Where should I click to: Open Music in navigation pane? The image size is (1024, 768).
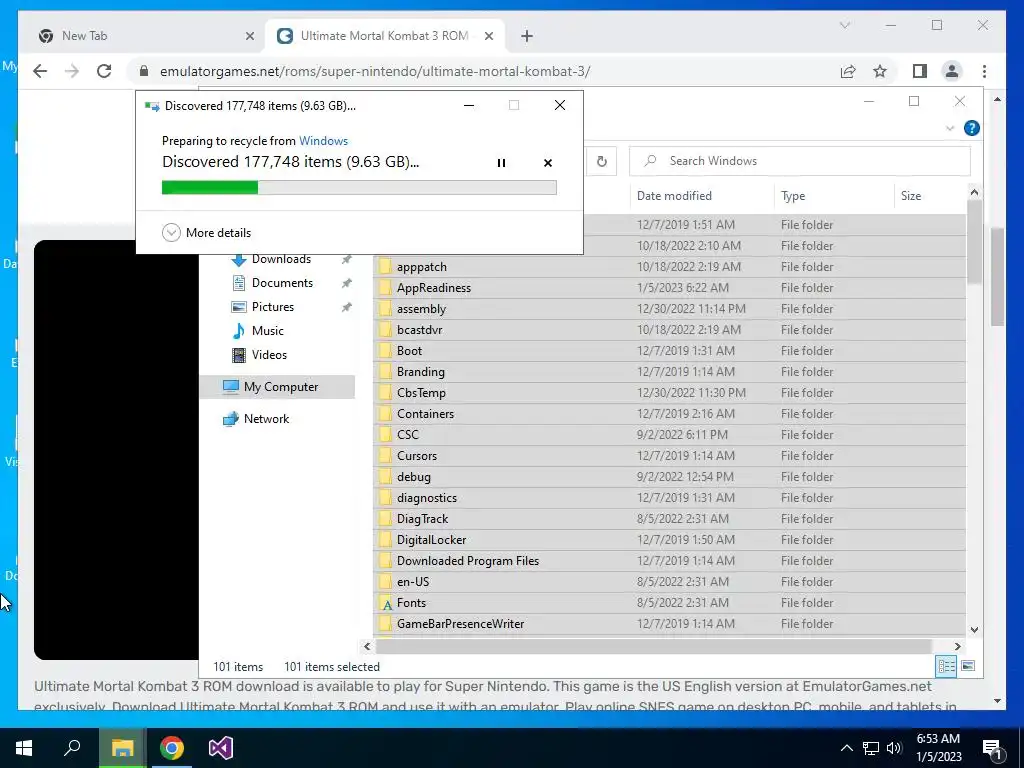tap(268, 330)
